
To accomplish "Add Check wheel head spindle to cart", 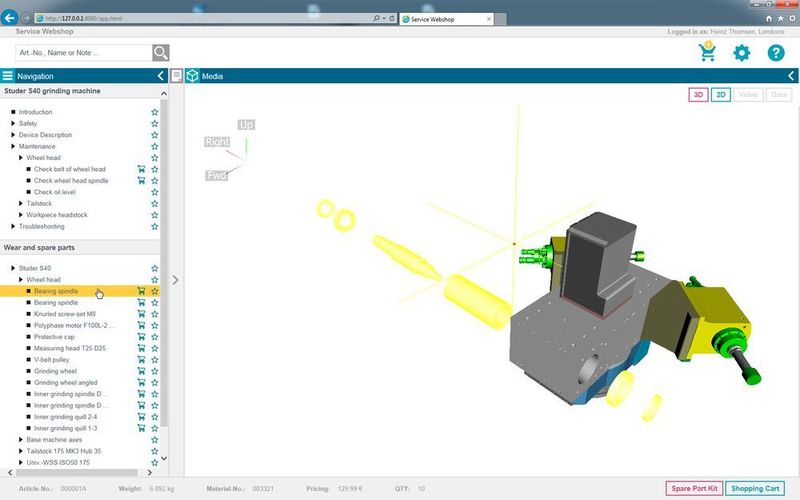I will [x=141, y=181].
